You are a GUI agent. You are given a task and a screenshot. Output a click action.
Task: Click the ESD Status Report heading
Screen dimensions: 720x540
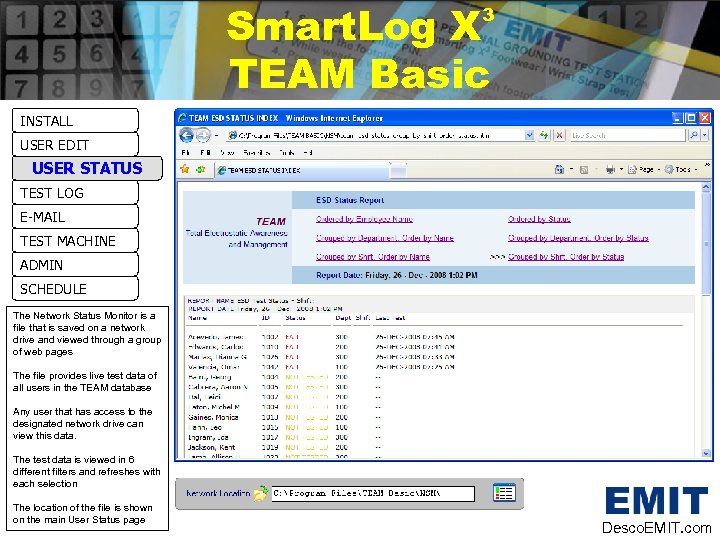click(350, 200)
